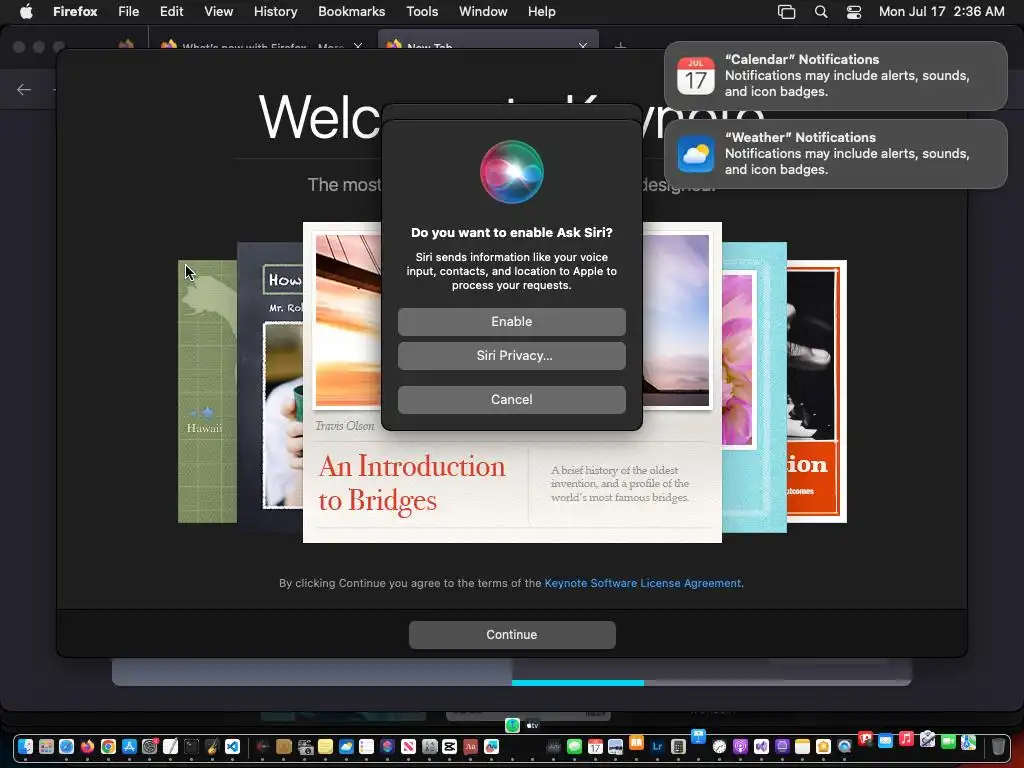The width and height of the screenshot is (1024, 768).
Task: Open Launchpad from the Dock
Action: tap(46, 746)
